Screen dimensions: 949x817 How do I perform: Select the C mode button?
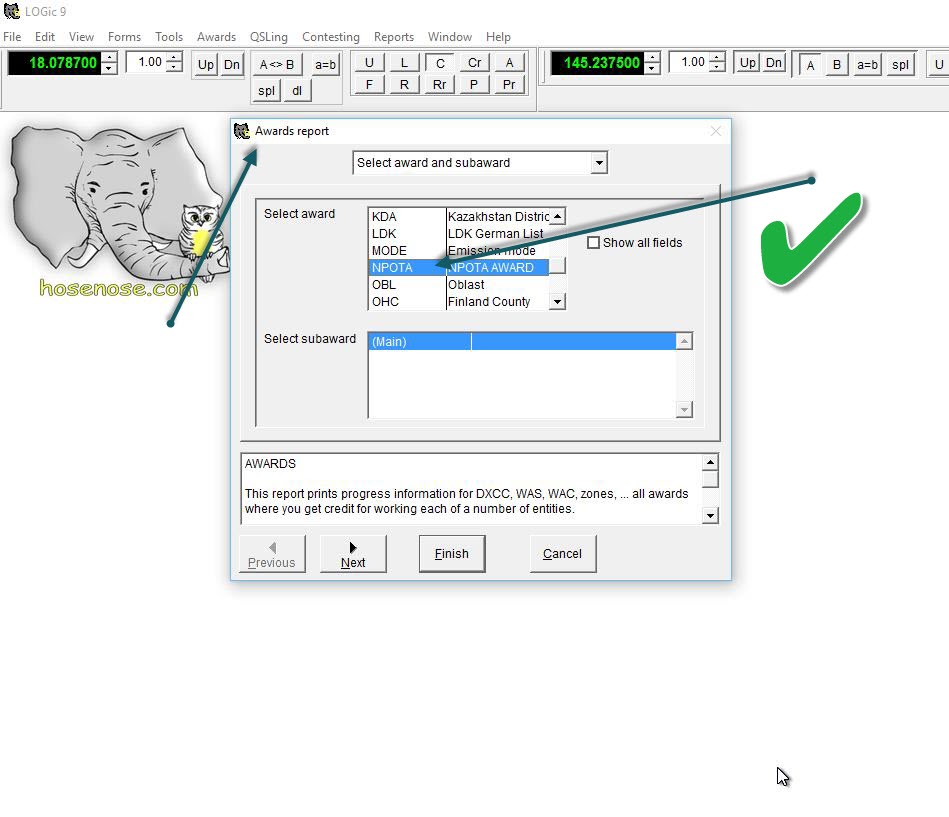440,63
